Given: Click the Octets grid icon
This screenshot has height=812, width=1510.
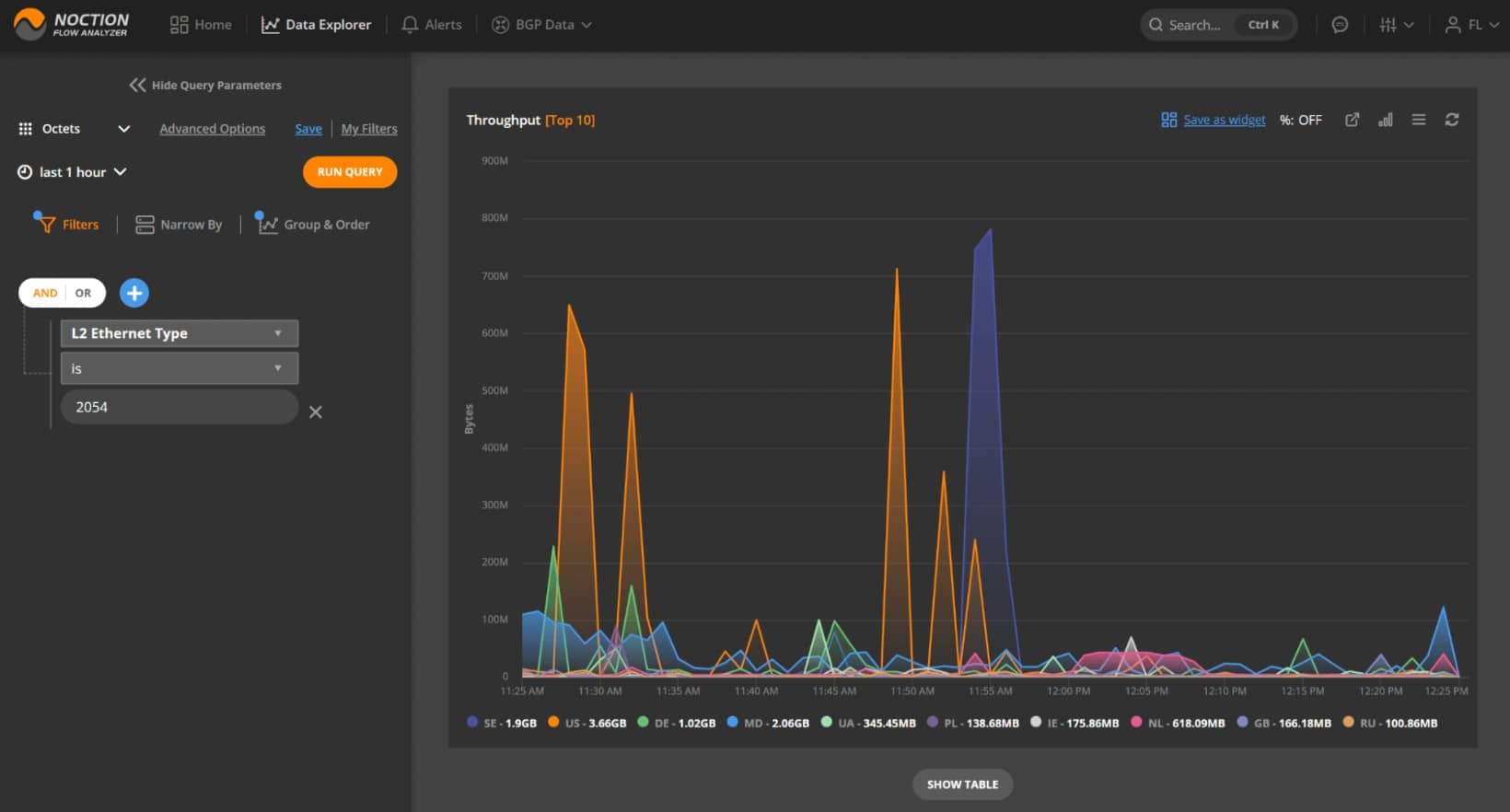Looking at the screenshot, I should [25, 129].
